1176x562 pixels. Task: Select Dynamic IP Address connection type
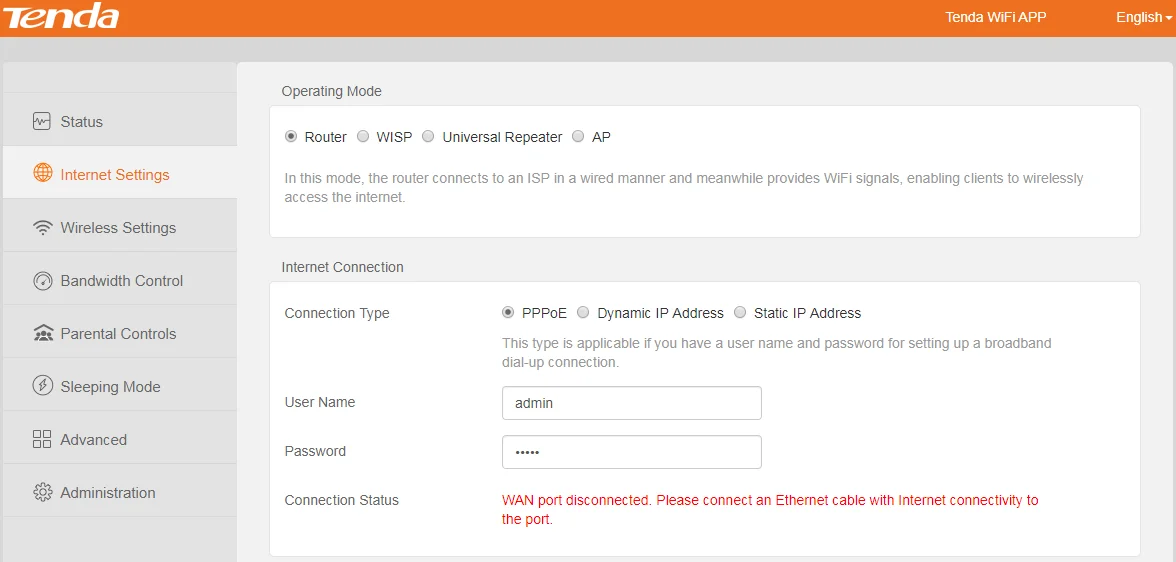point(583,313)
